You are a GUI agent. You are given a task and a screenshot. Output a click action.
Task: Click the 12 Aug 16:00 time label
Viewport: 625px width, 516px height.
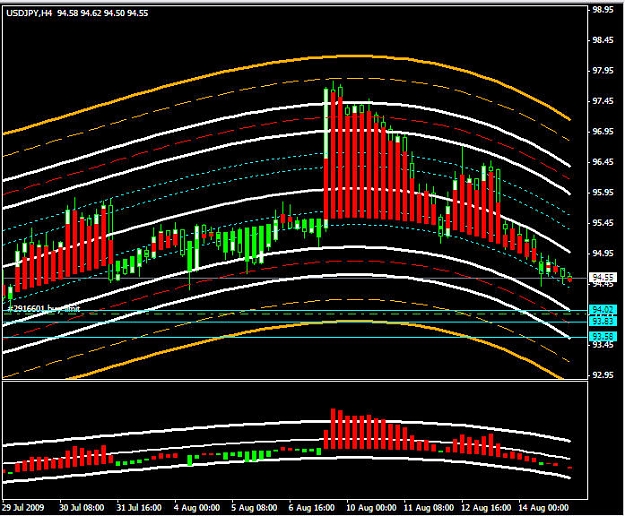tap(486, 508)
